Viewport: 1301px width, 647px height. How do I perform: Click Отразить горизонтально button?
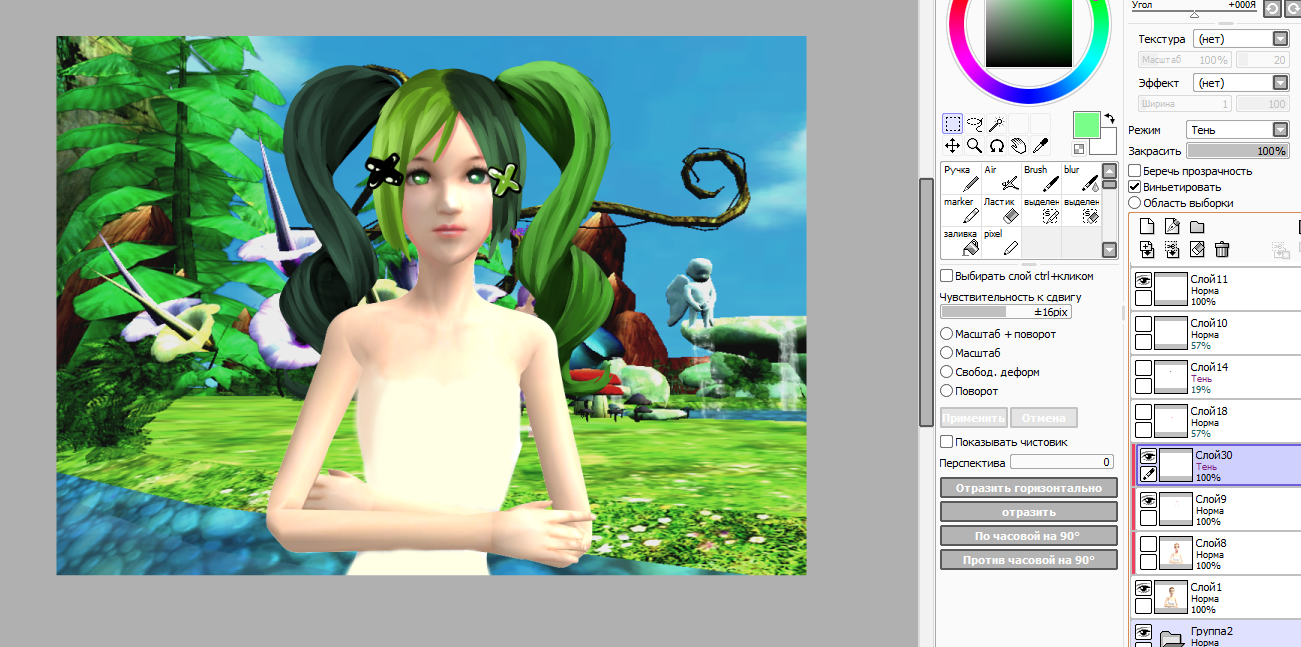[1028, 488]
